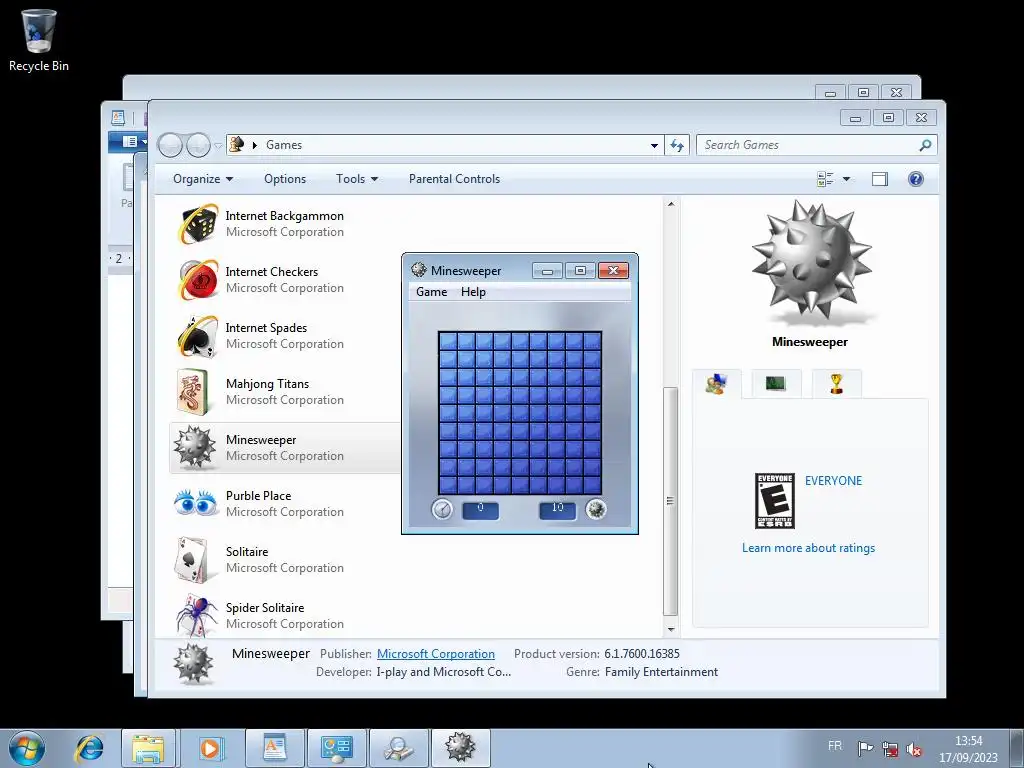Click the refresh icon next to address bar

click(x=677, y=145)
